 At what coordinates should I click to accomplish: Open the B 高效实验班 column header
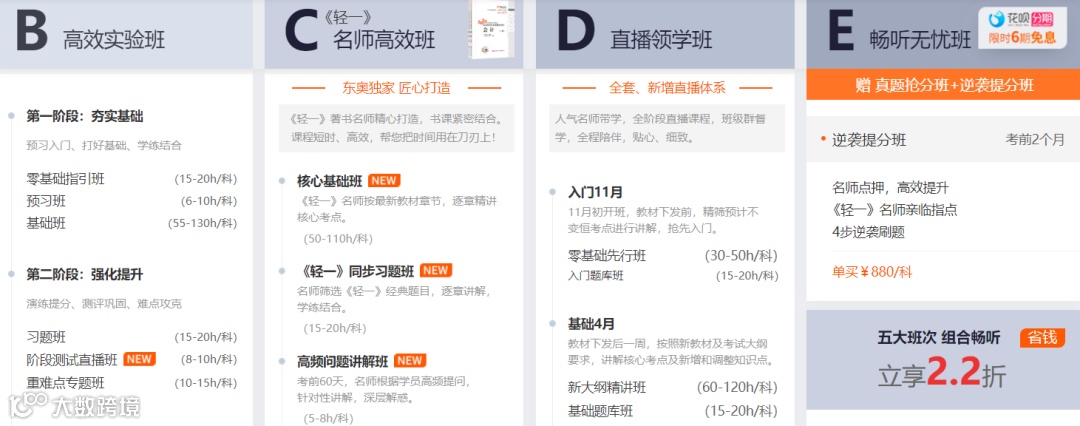[126, 34]
